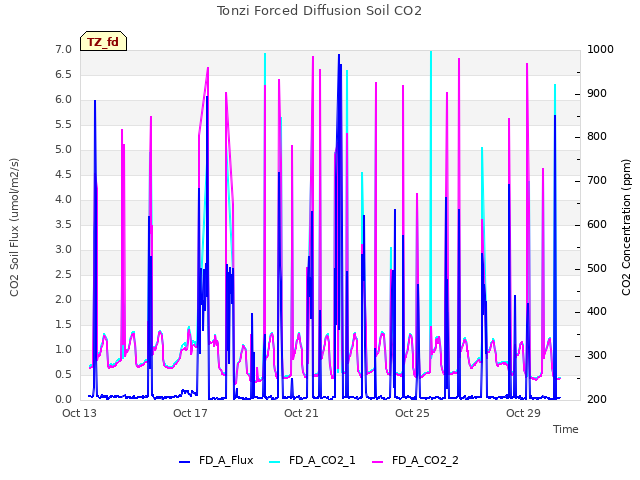
Task: Click the 2.5 left axis tick label
Action: click(x=64, y=275)
